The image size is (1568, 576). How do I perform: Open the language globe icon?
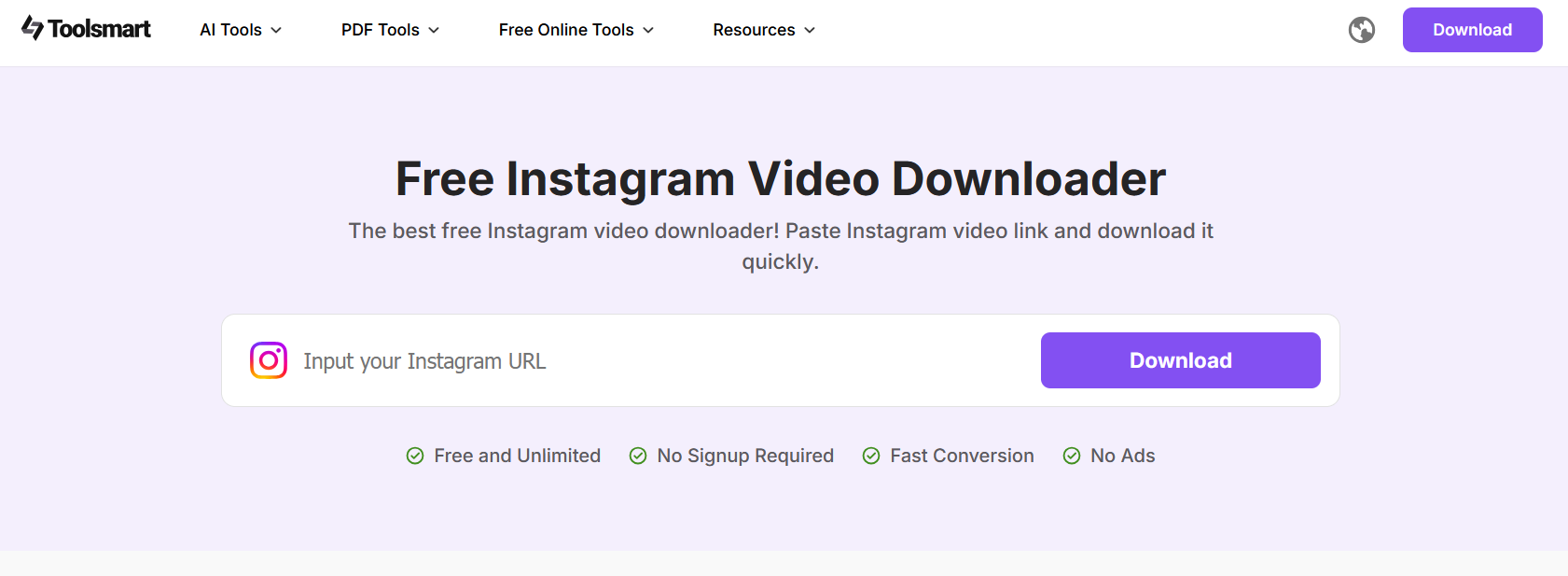pos(1362,30)
